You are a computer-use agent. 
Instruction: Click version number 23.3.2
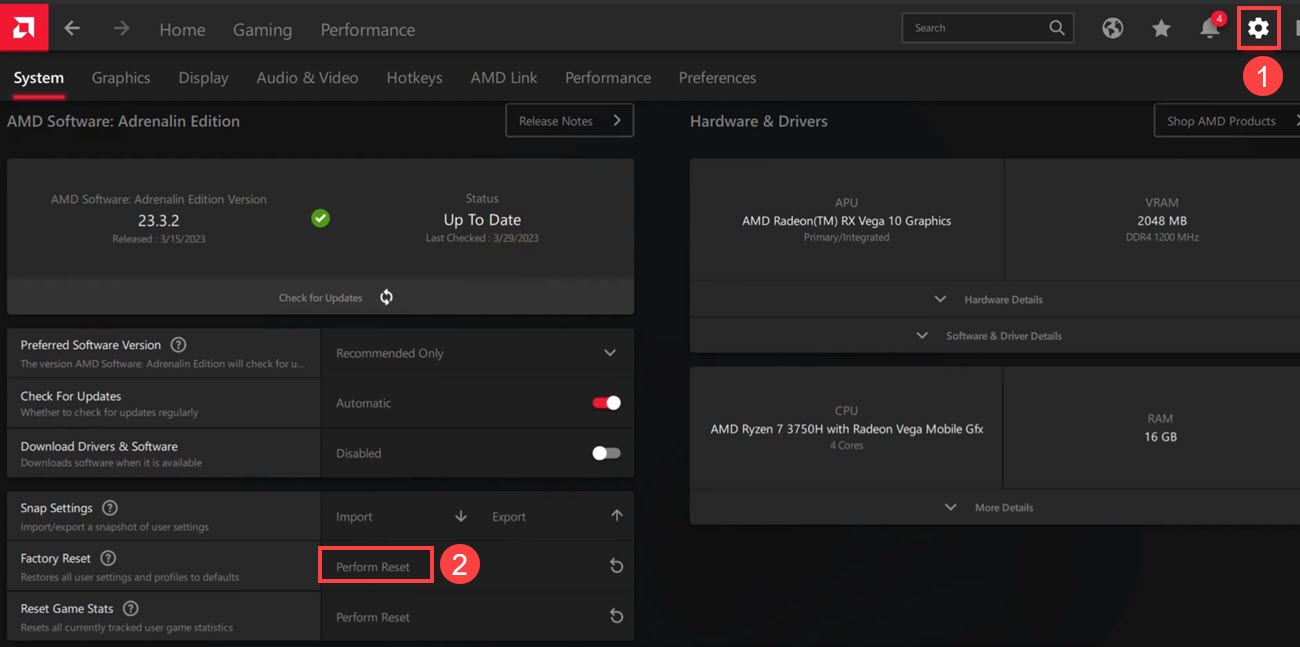pos(158,220)
